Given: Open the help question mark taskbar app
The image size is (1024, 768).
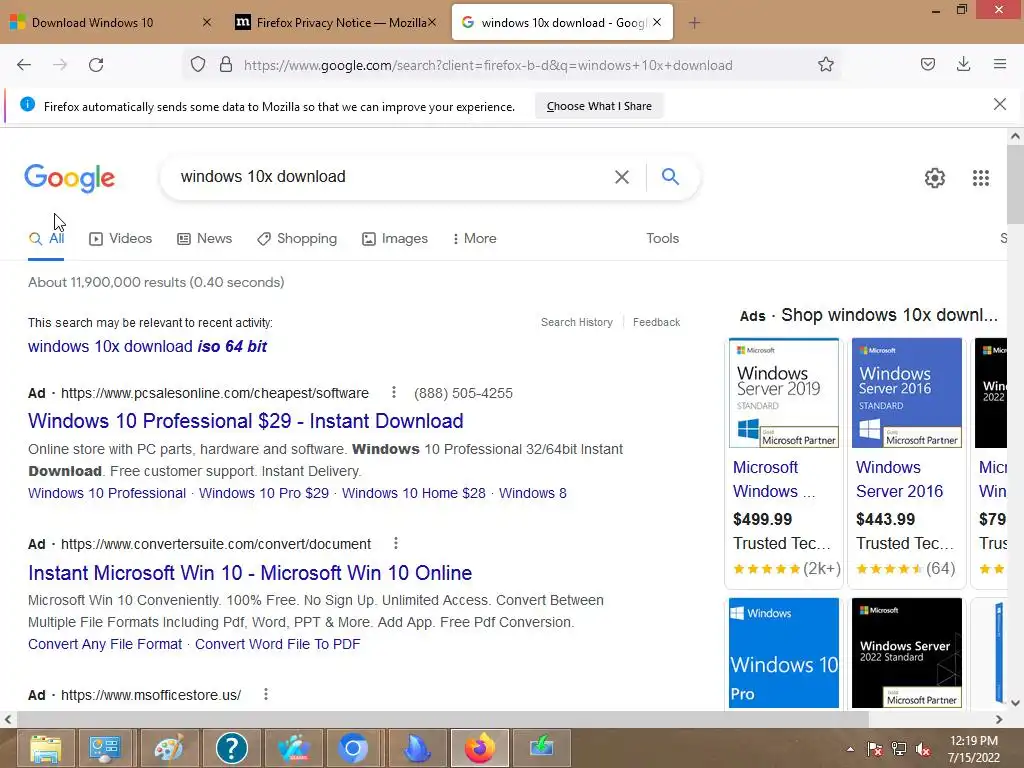Looking at the screenshot, I should pos(231,748).
